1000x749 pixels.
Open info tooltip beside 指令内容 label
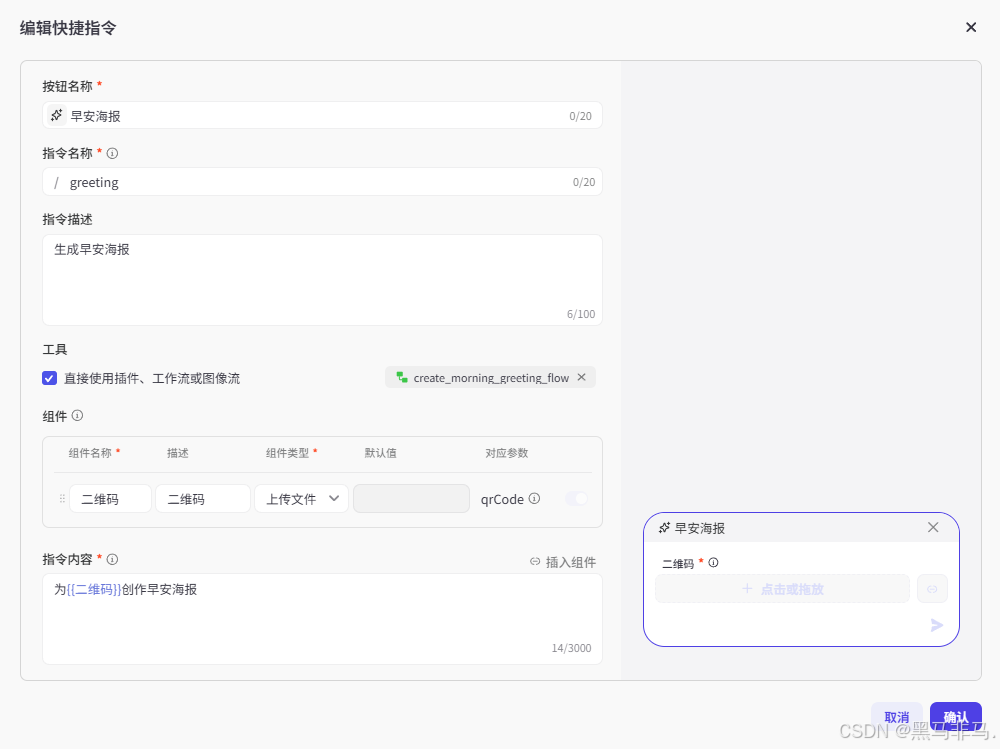[x=112, y=559]
